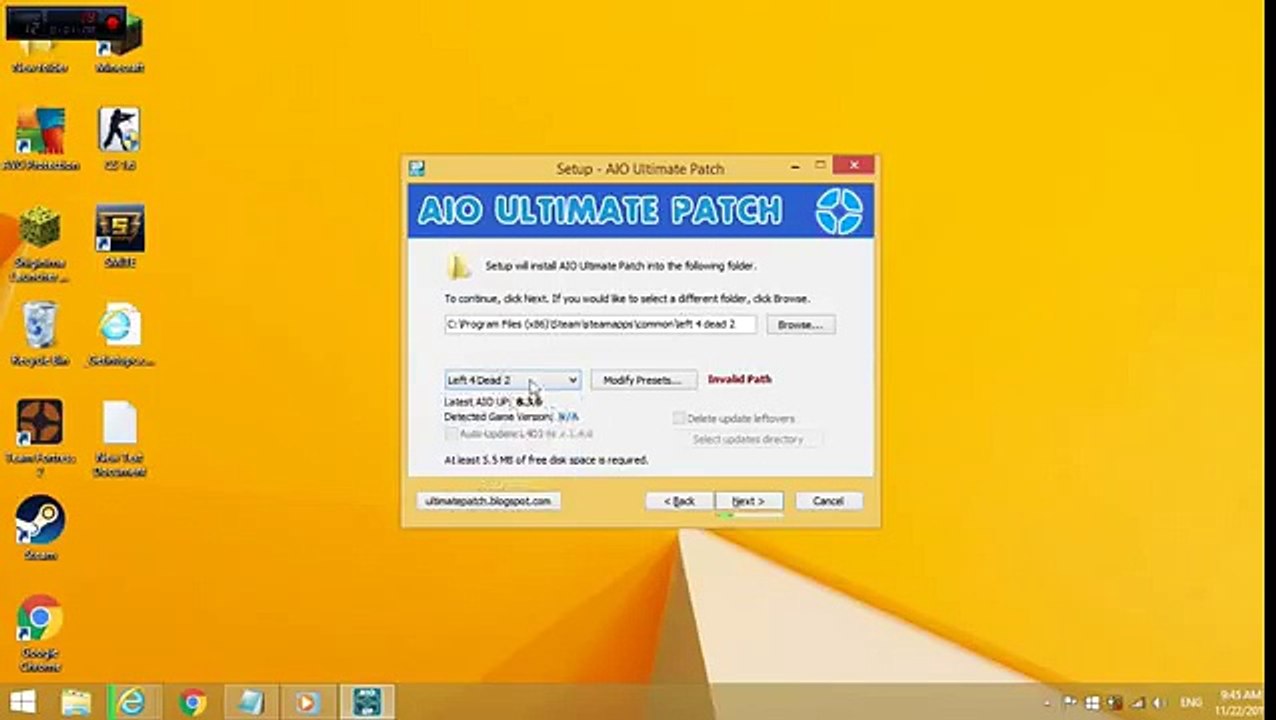1276x720 pixels.
Task: Click the recording overlay red record button
Action: 113,22
